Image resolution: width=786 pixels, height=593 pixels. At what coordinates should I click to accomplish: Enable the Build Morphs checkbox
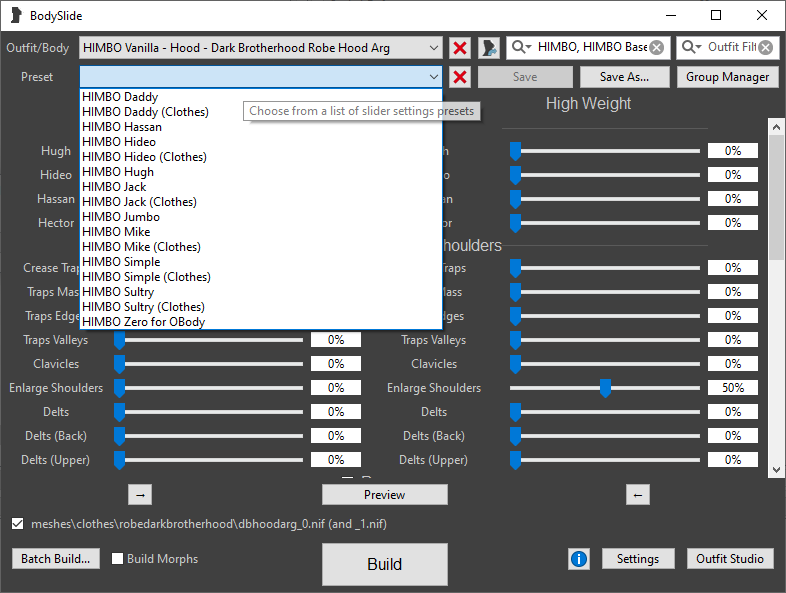pos(117,558)
